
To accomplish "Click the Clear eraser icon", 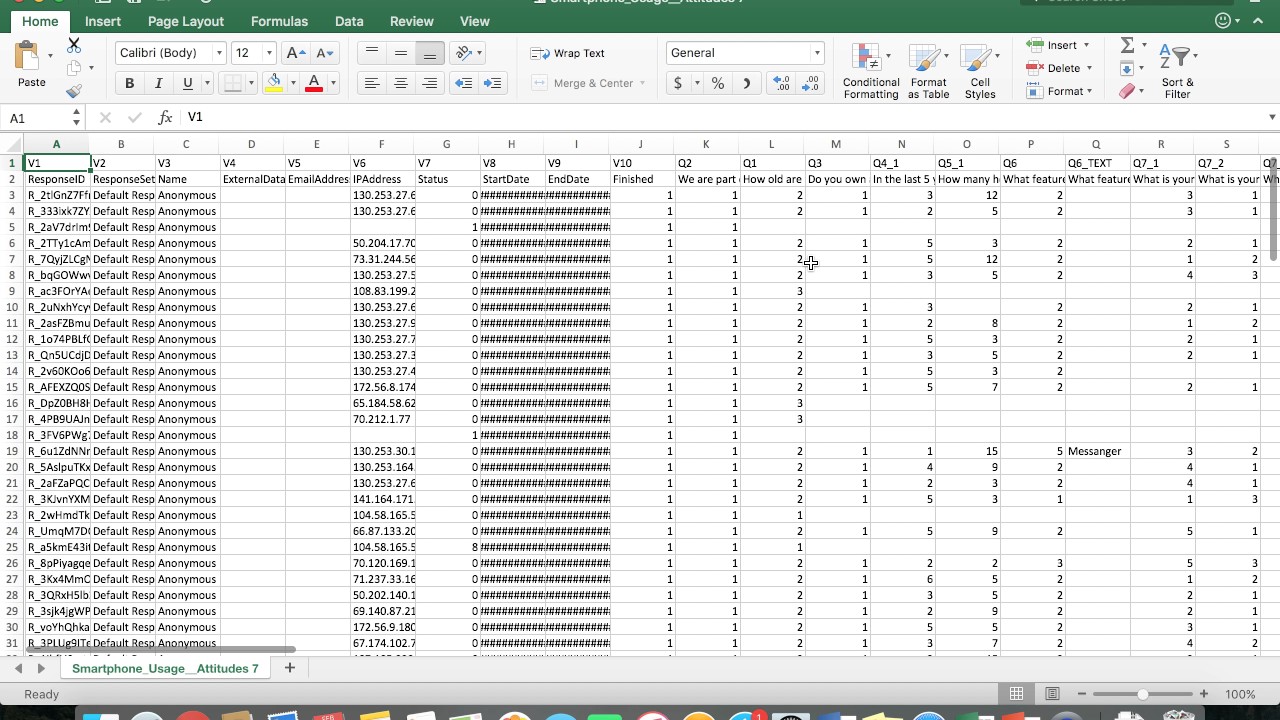I will pos(1127,91).
